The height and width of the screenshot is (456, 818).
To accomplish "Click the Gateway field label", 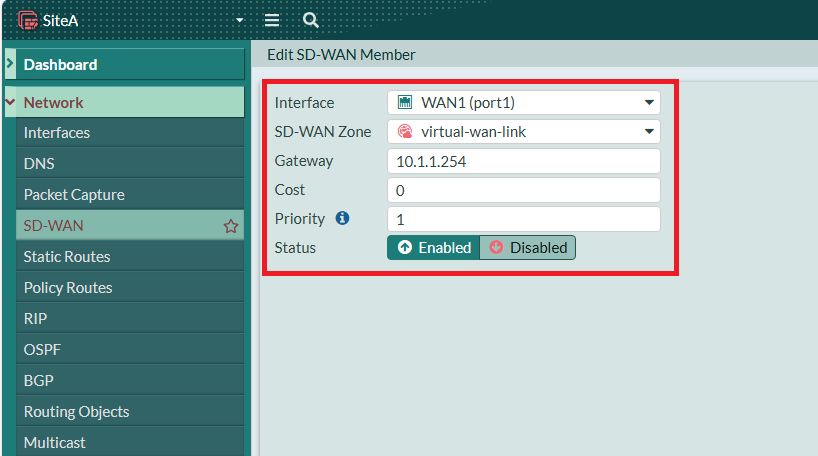I will pos(304,161).
